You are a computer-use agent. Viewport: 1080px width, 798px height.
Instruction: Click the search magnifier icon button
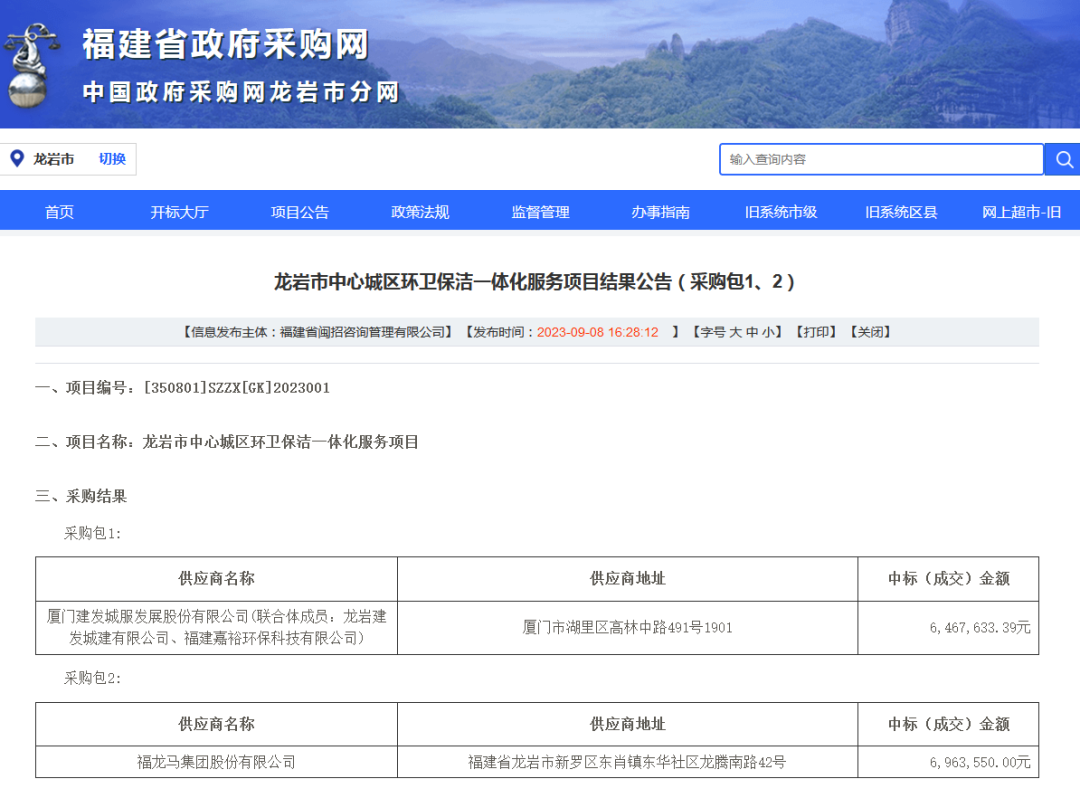1062,160
